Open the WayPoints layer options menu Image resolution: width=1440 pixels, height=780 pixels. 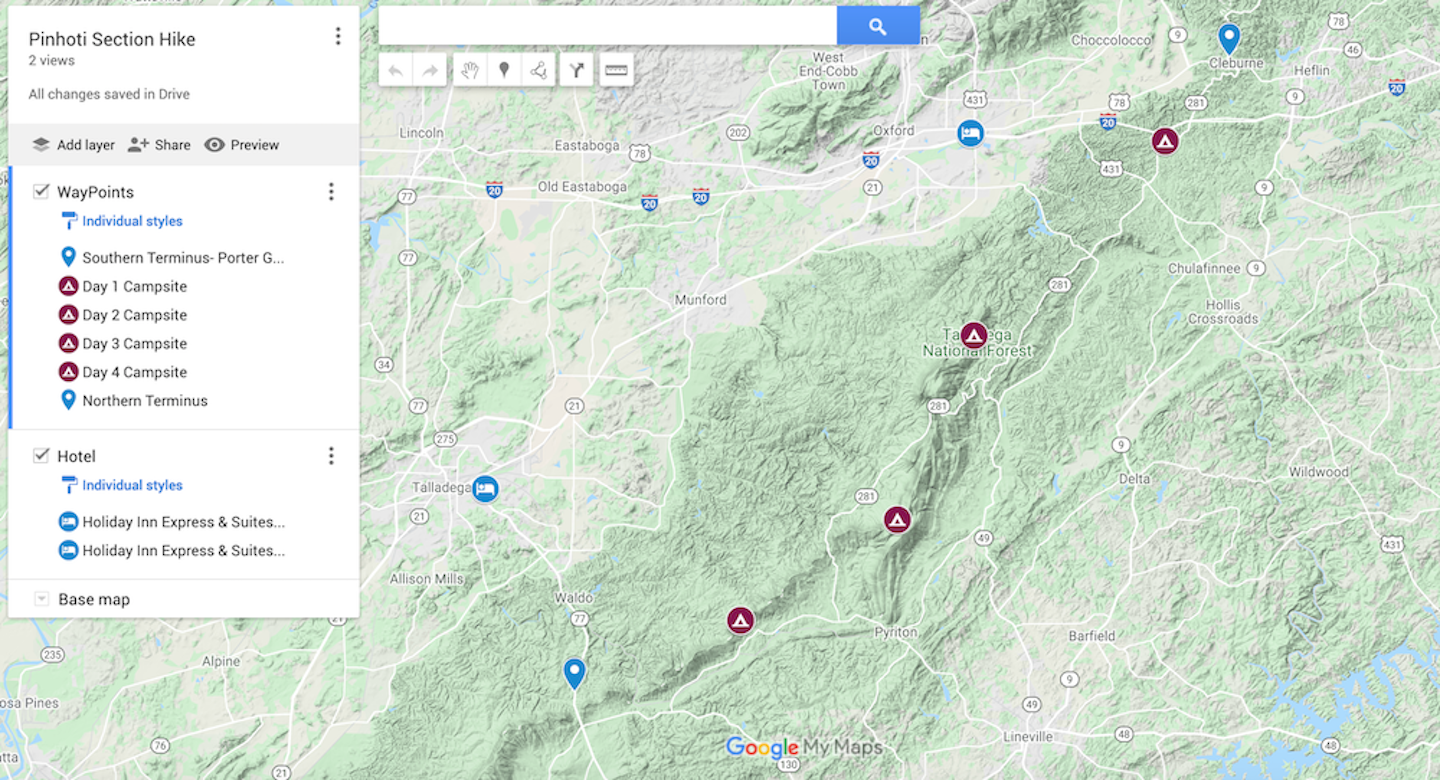click(331, 191)
